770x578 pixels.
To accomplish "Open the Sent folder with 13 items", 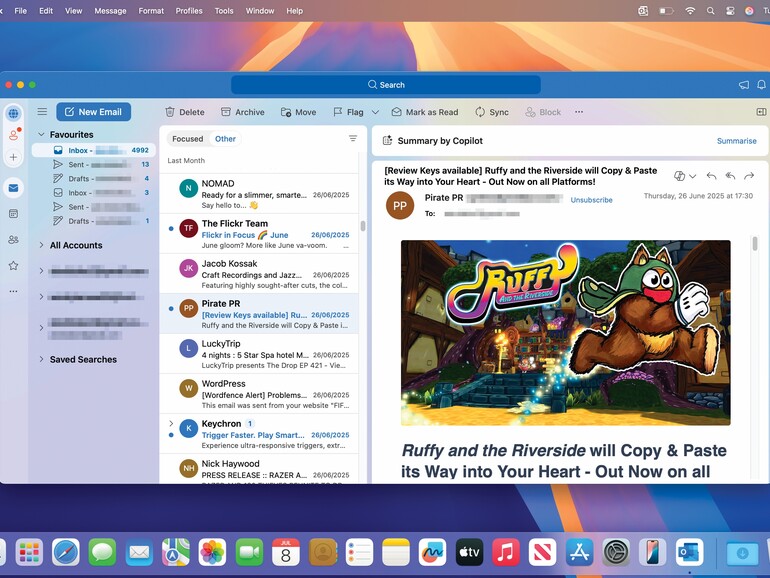I will pos(94,165).
